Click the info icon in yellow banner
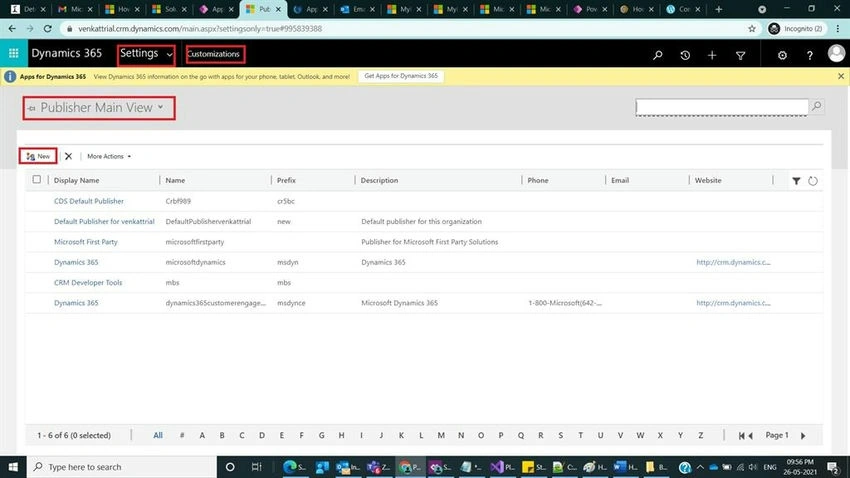 [10, 76]
